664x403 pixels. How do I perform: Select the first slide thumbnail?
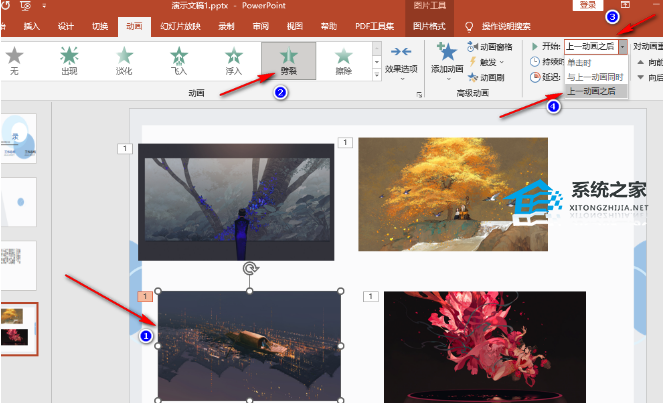tap(19, 138)
